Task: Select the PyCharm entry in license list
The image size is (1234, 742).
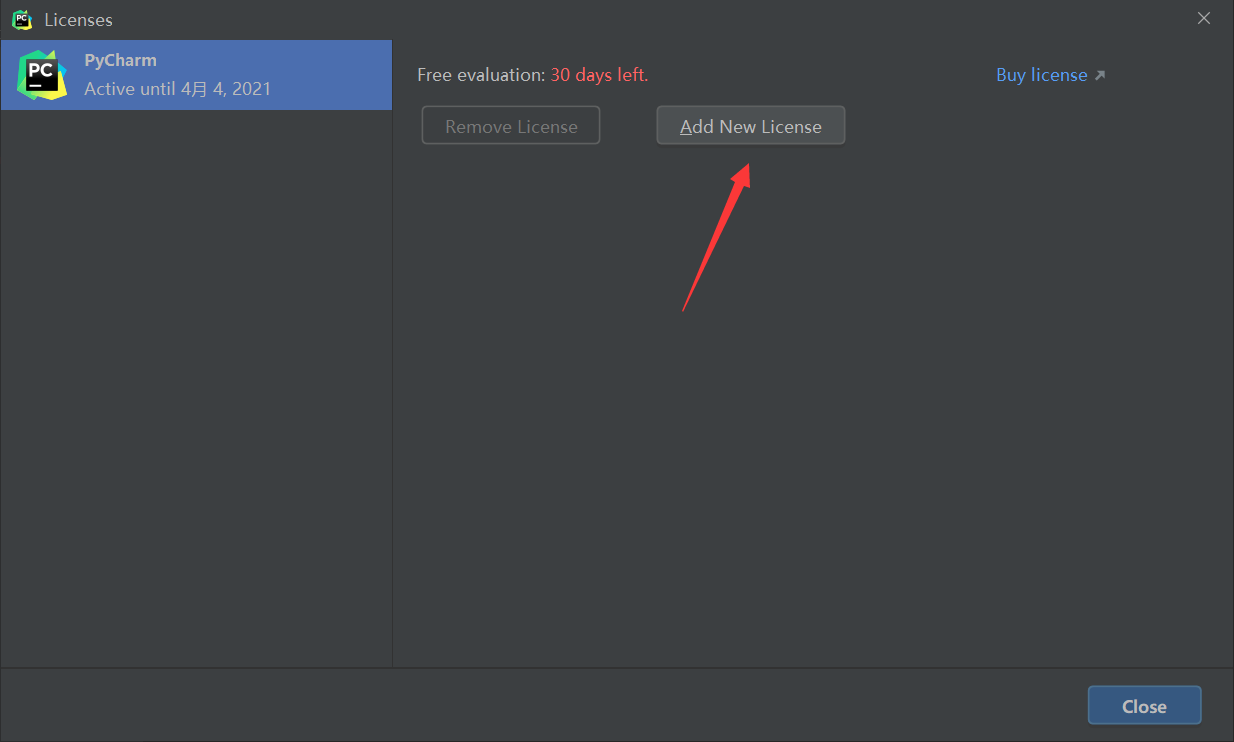Action: coord(196,75)
